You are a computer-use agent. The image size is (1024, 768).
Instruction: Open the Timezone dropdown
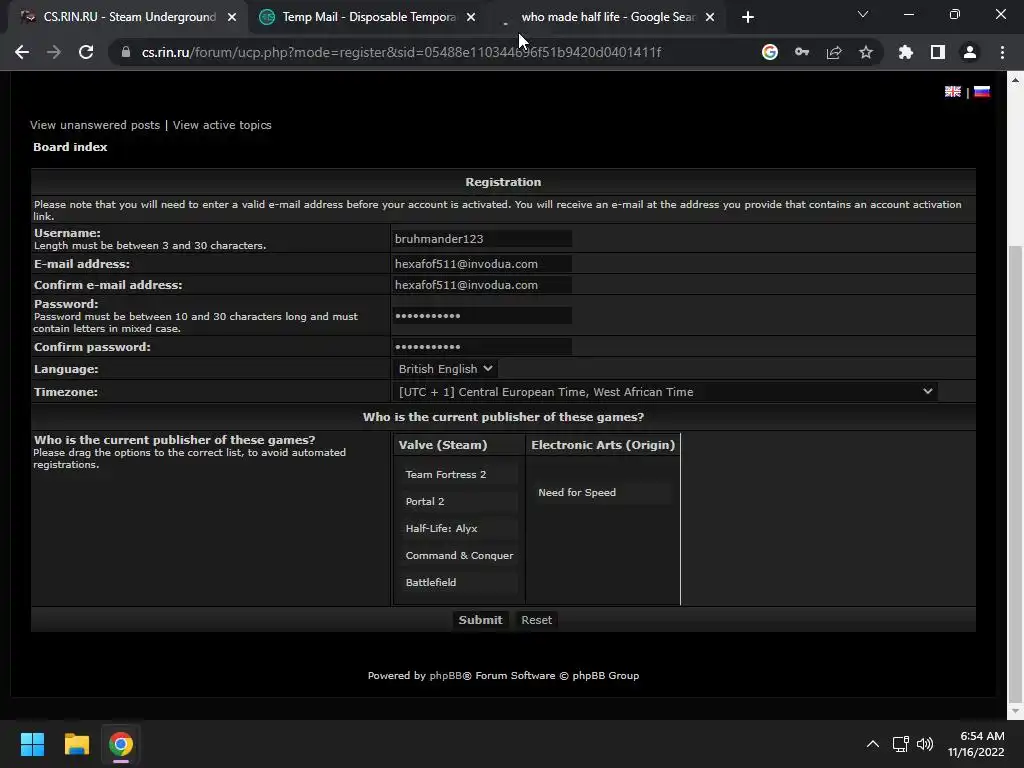pos(665,392)
